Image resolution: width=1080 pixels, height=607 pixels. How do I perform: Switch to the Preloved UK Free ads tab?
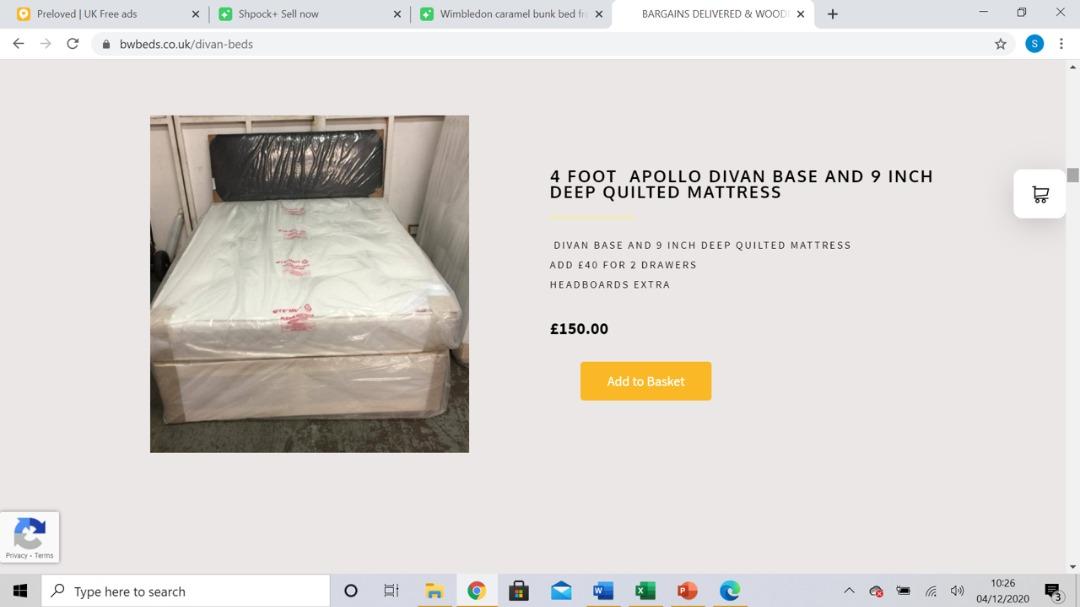point(100,14)
